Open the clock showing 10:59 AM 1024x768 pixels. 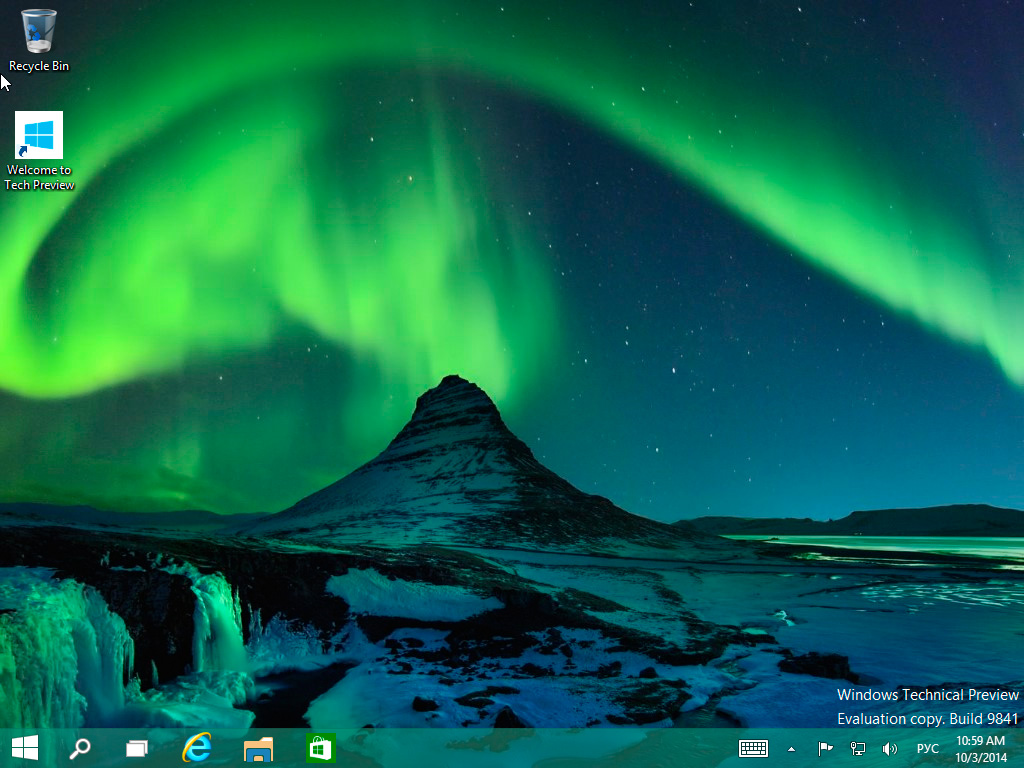981,748
